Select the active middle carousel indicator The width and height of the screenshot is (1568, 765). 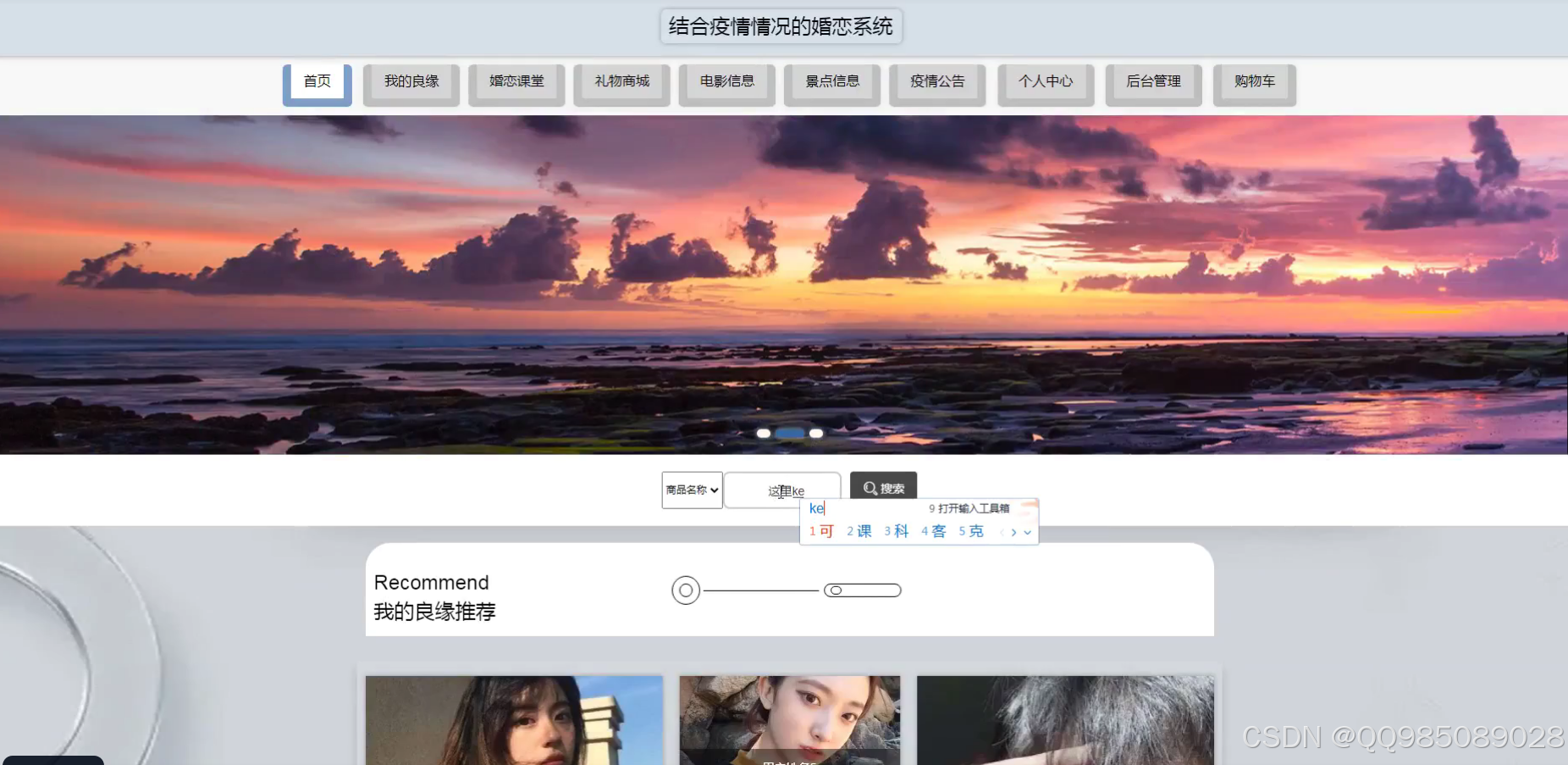coord(790,433)
